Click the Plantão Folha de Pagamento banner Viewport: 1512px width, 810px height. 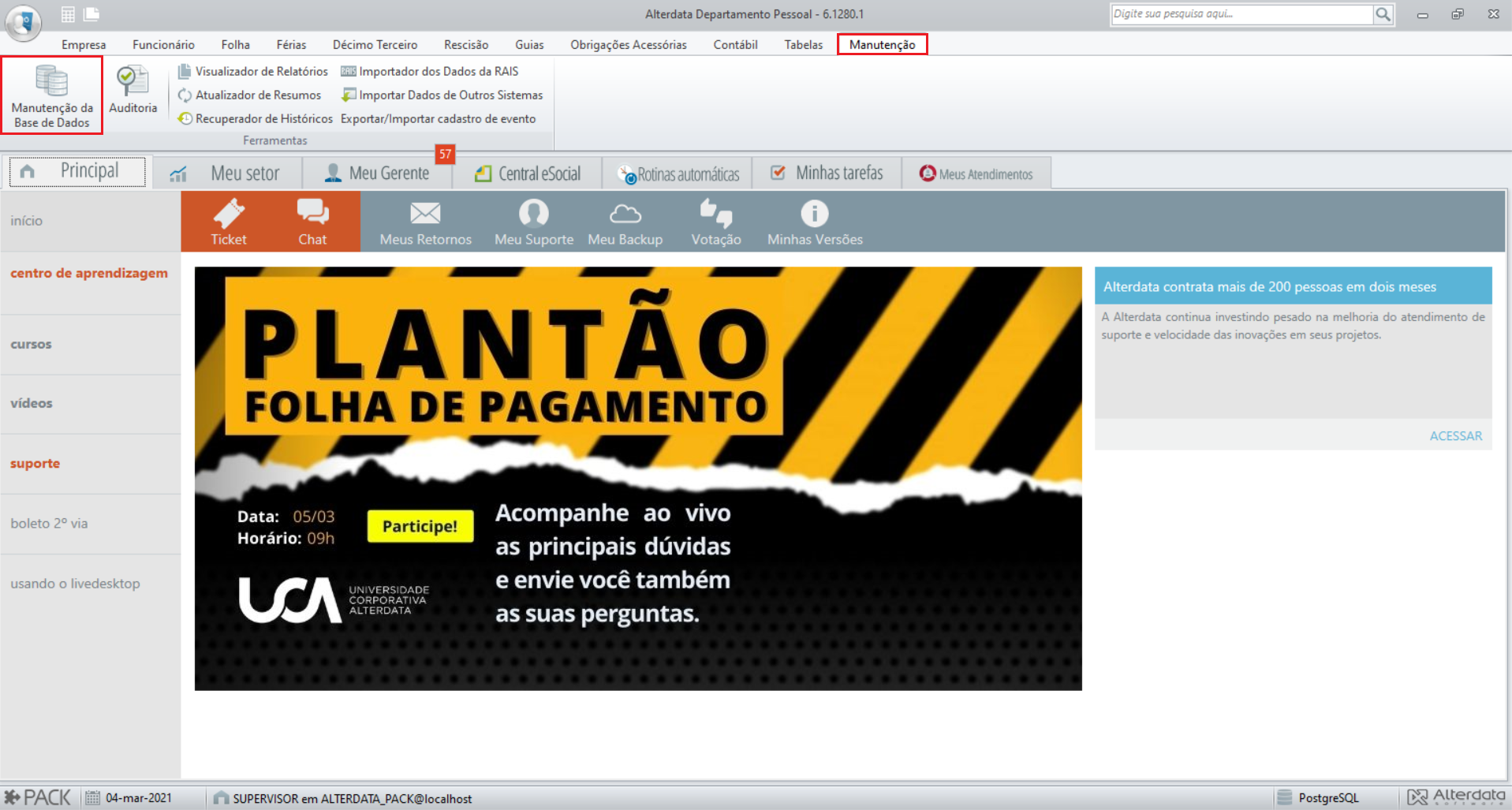tap(638, 478)
